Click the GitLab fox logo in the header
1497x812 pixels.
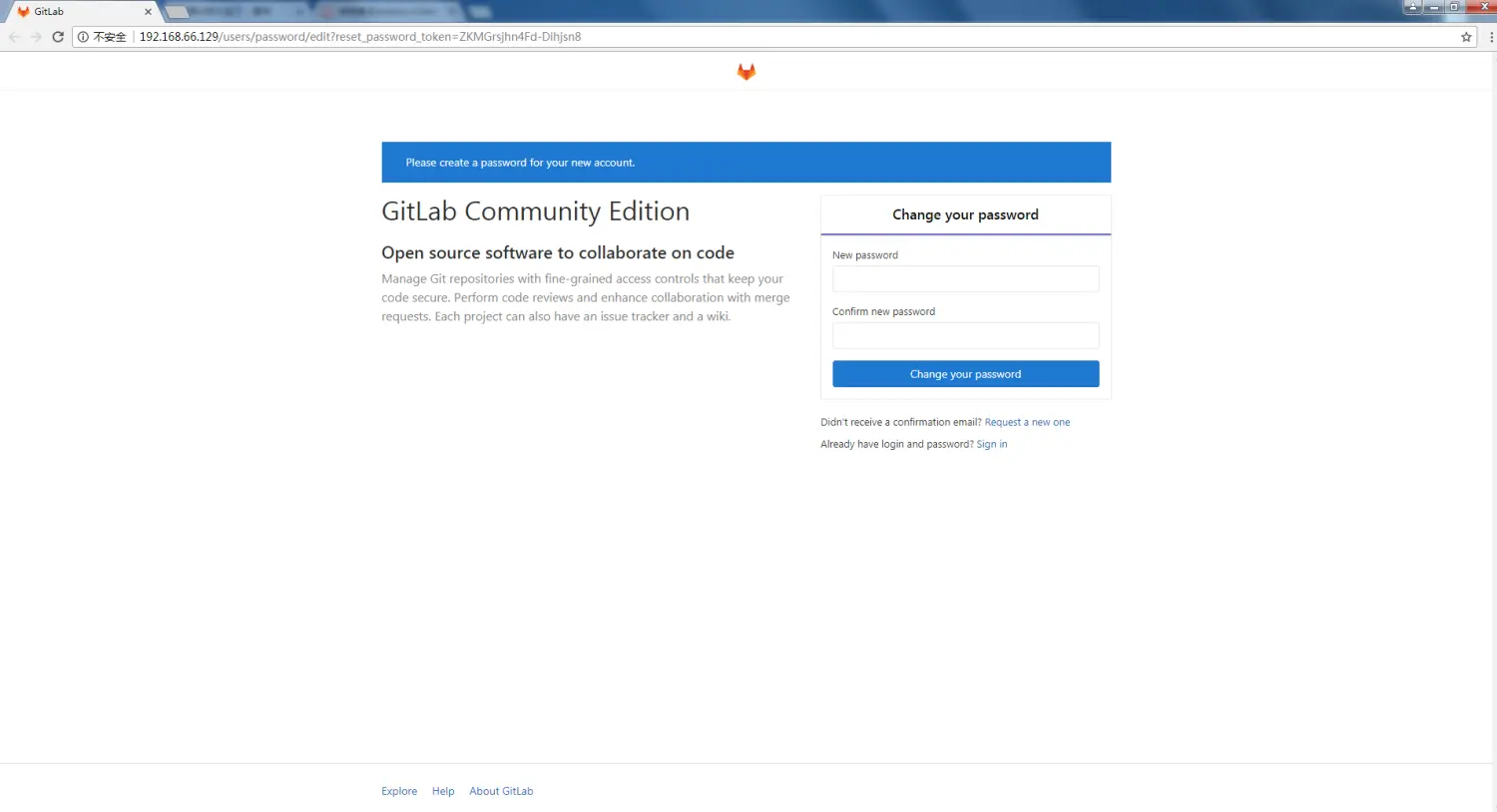pyautogui.click(x=747, y=72)
